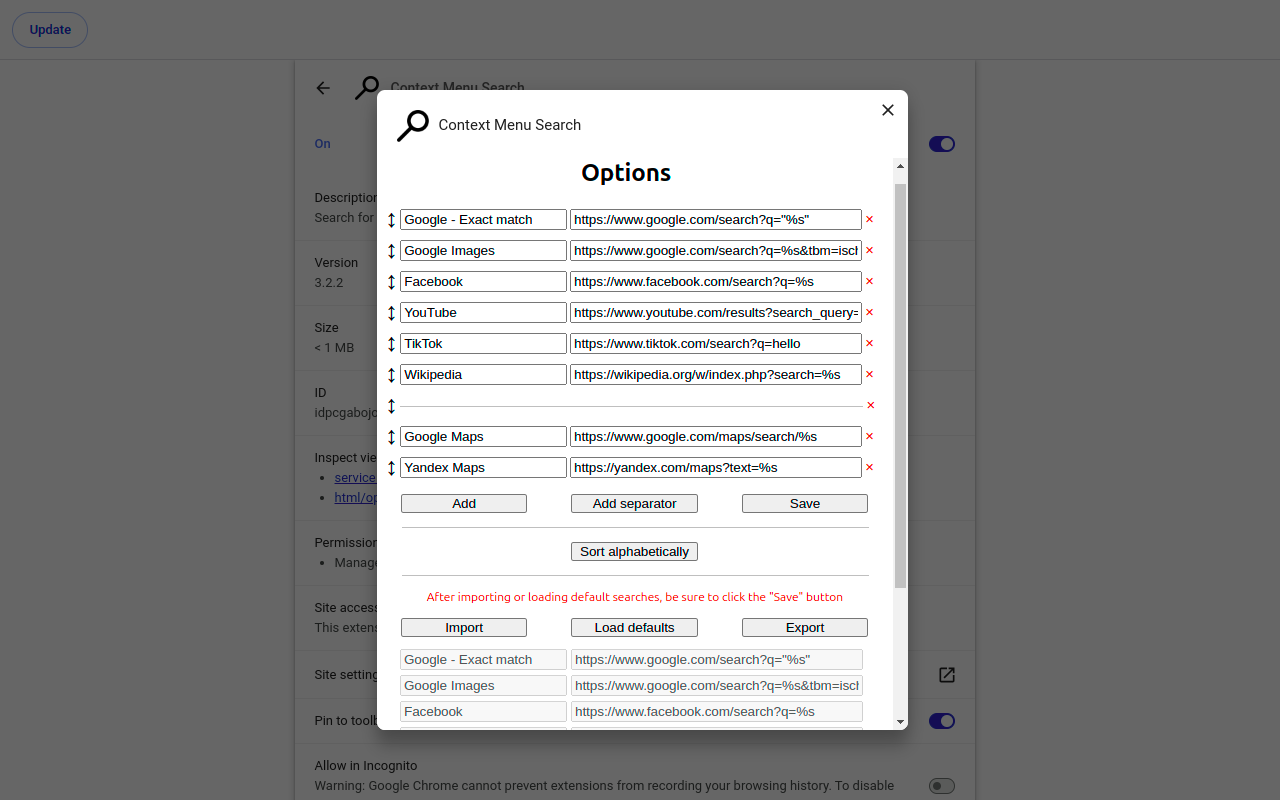Save the search options
This screenshot has height=800, width=1280.
coord(805,504)
